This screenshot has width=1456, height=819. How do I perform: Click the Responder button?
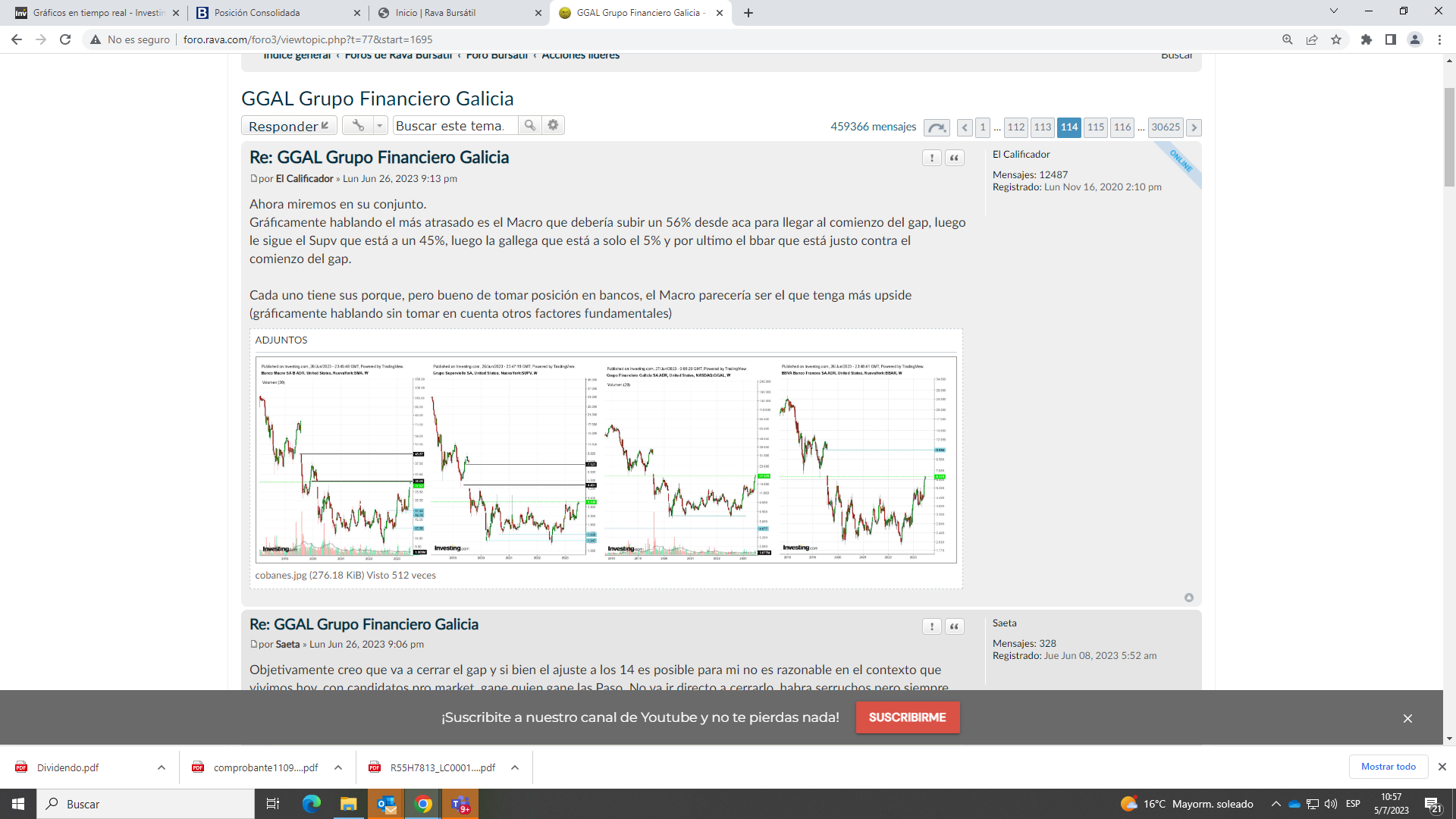click(289, 126)
